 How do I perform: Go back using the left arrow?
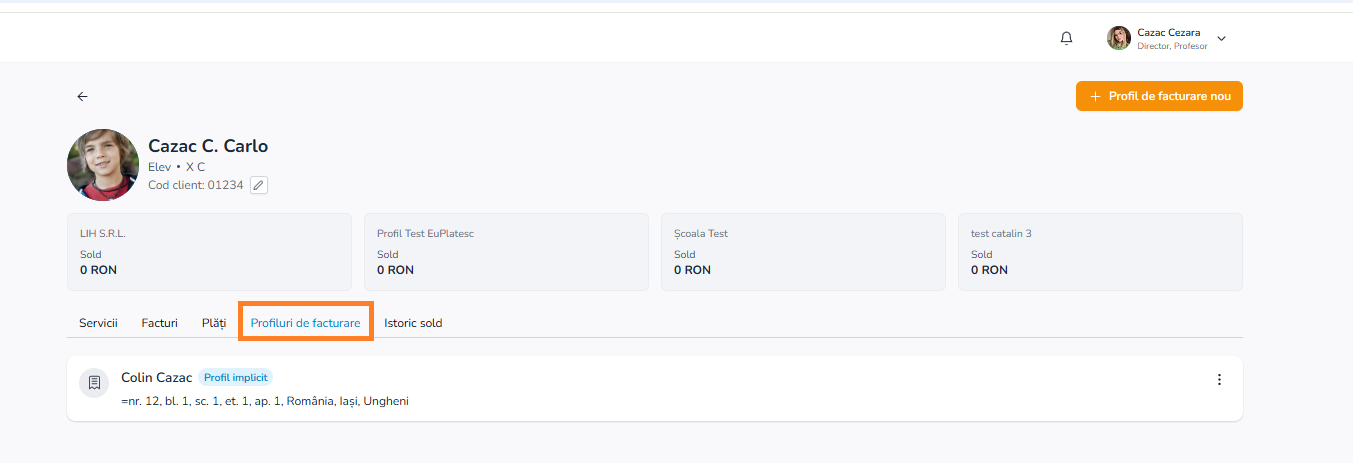pyautogui.click(x=82, y=97)
